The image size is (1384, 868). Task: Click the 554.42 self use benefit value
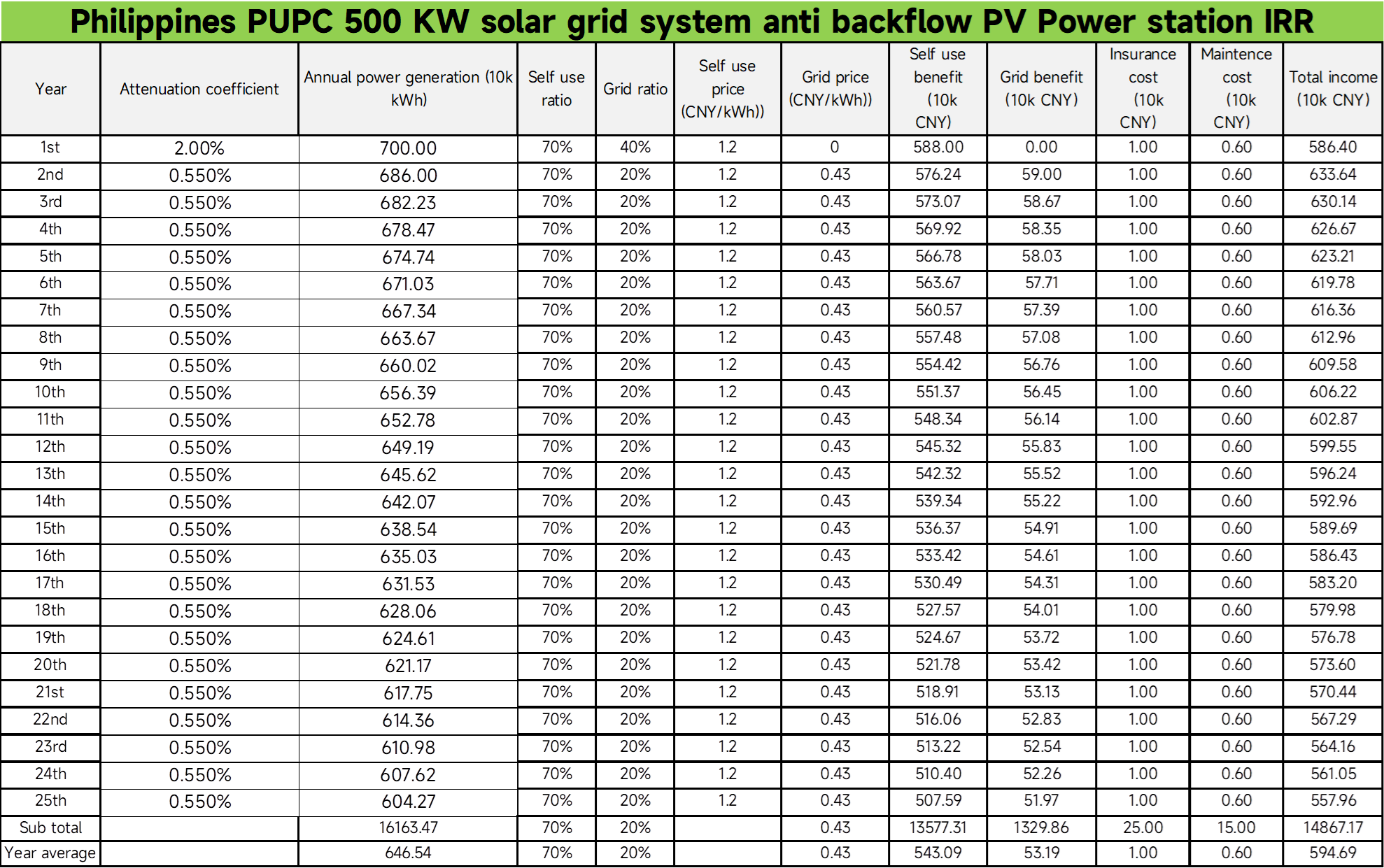click(938, 365)
